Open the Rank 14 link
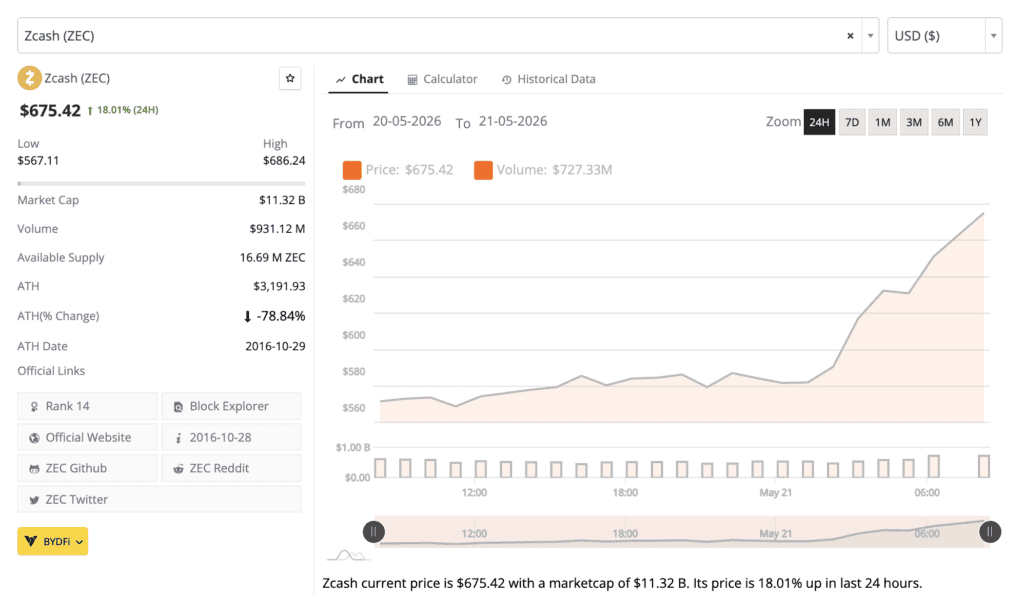This screenshot has height=596, width=1024. (x=87, y=406)
